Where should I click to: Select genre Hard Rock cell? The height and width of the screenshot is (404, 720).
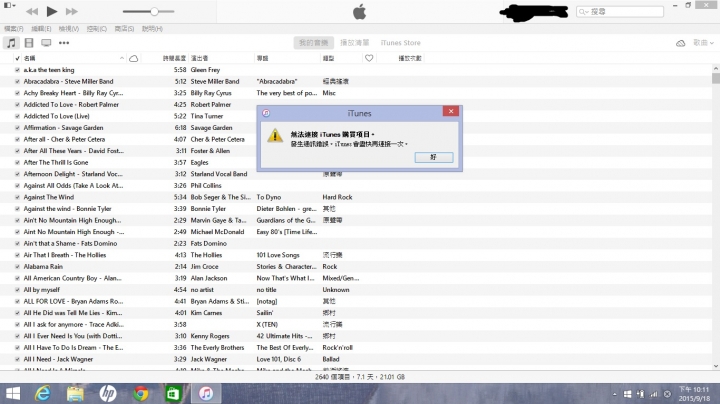click(338, 197)
